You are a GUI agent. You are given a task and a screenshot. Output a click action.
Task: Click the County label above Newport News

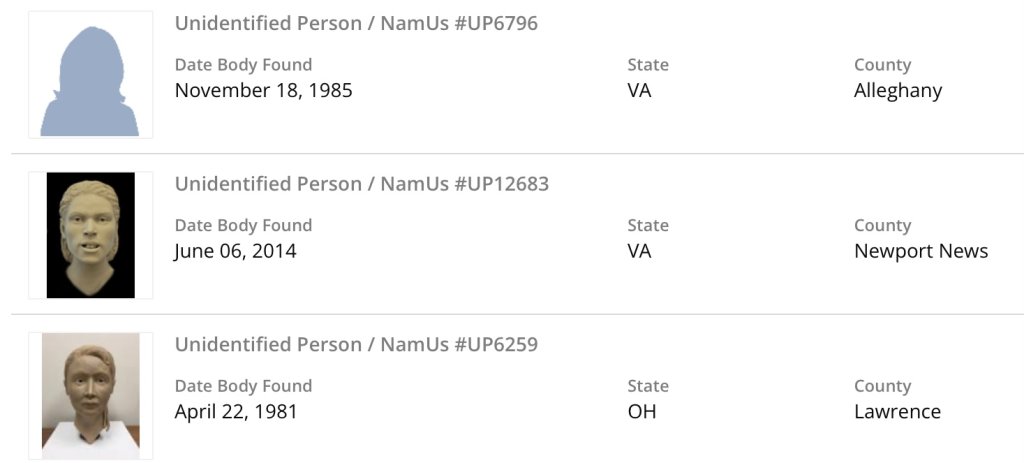(882, 226)
